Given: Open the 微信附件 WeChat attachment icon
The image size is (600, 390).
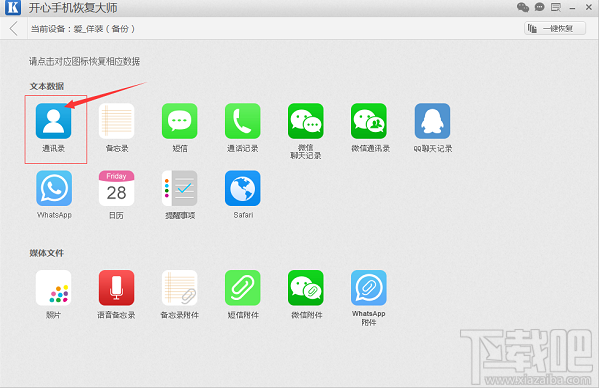Looking at the screenshot, I should coord(306,288).
